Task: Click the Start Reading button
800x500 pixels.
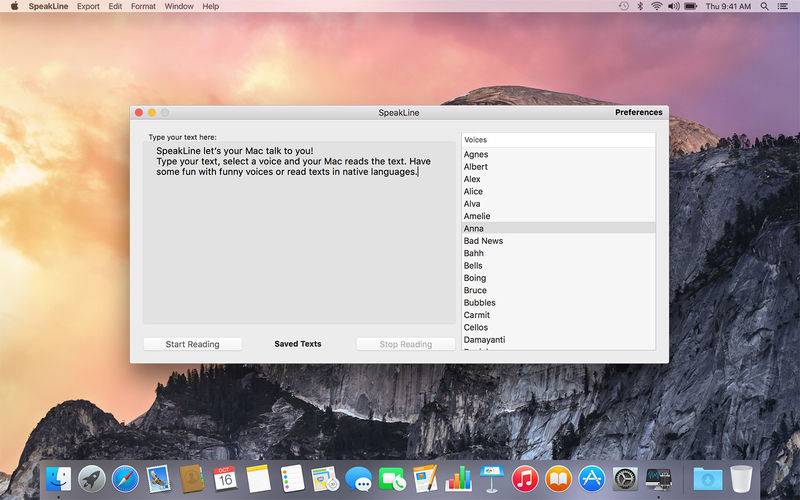Action: (x=192, y=344)
